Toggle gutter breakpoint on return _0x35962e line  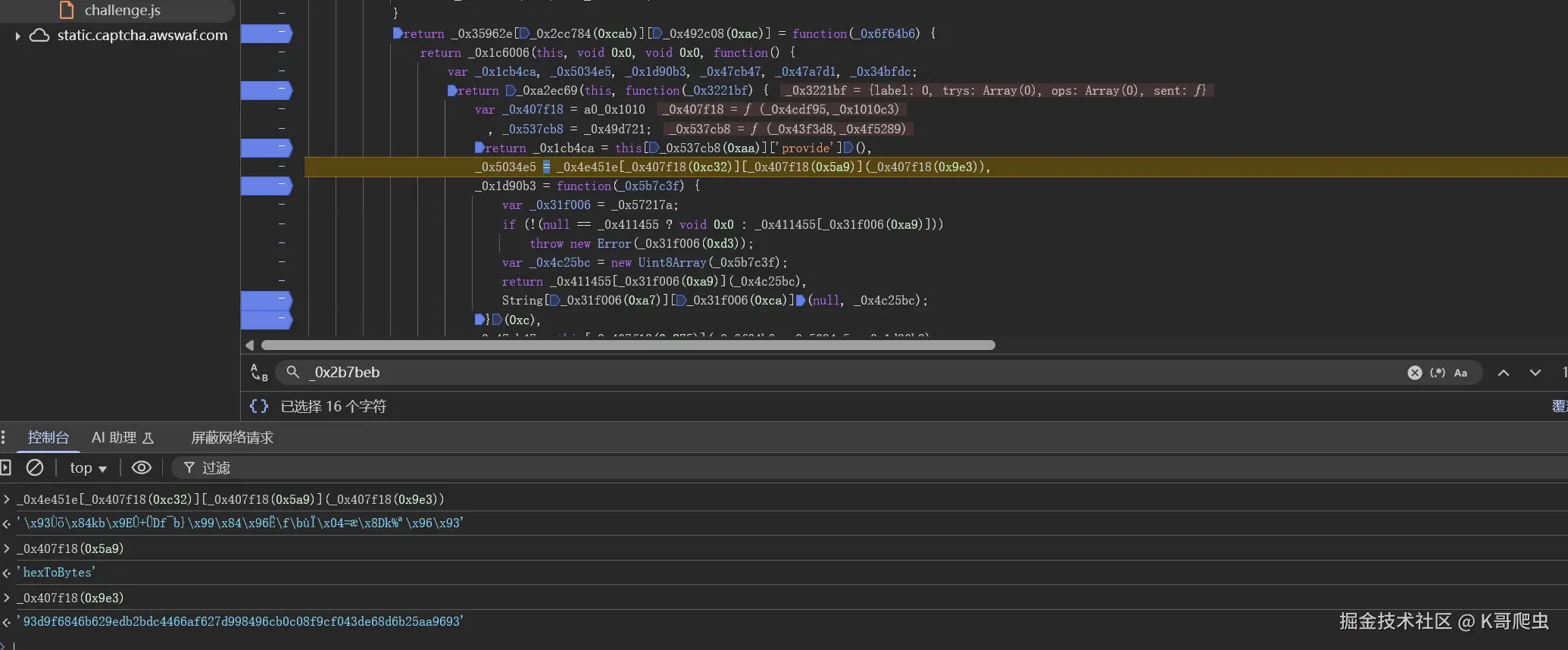click(x=267, y=33)
